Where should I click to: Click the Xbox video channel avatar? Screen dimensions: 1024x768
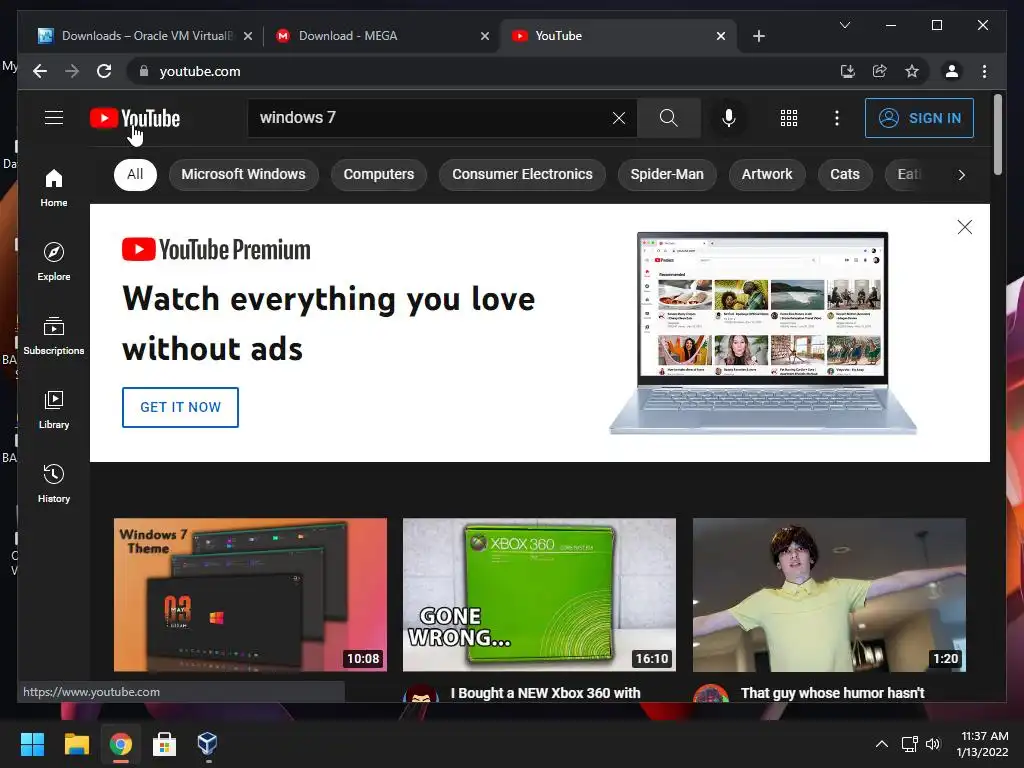tap(421, 694)
